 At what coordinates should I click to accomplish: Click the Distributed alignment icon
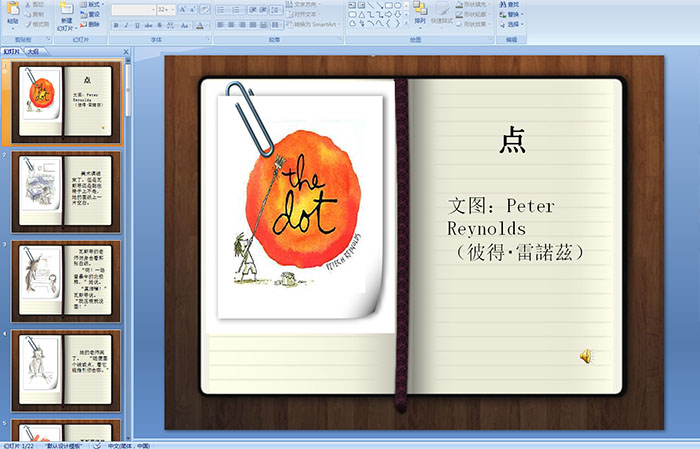263,25
